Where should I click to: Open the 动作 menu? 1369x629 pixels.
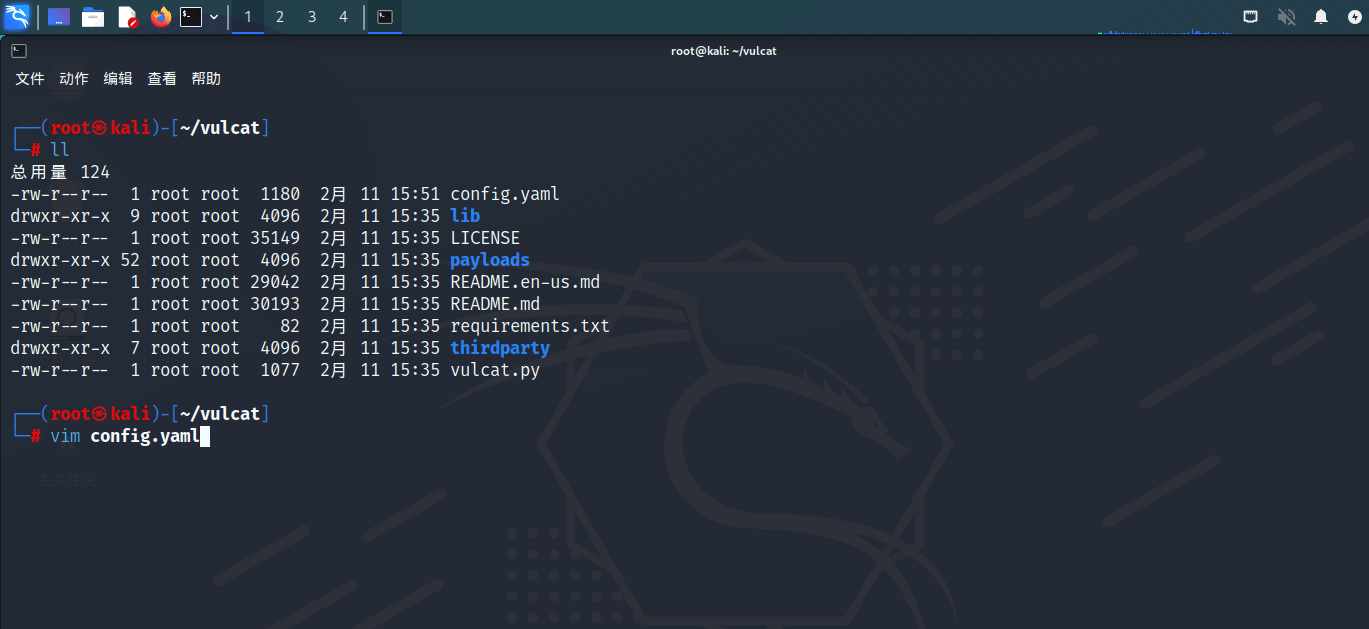(x=74, y=78)
